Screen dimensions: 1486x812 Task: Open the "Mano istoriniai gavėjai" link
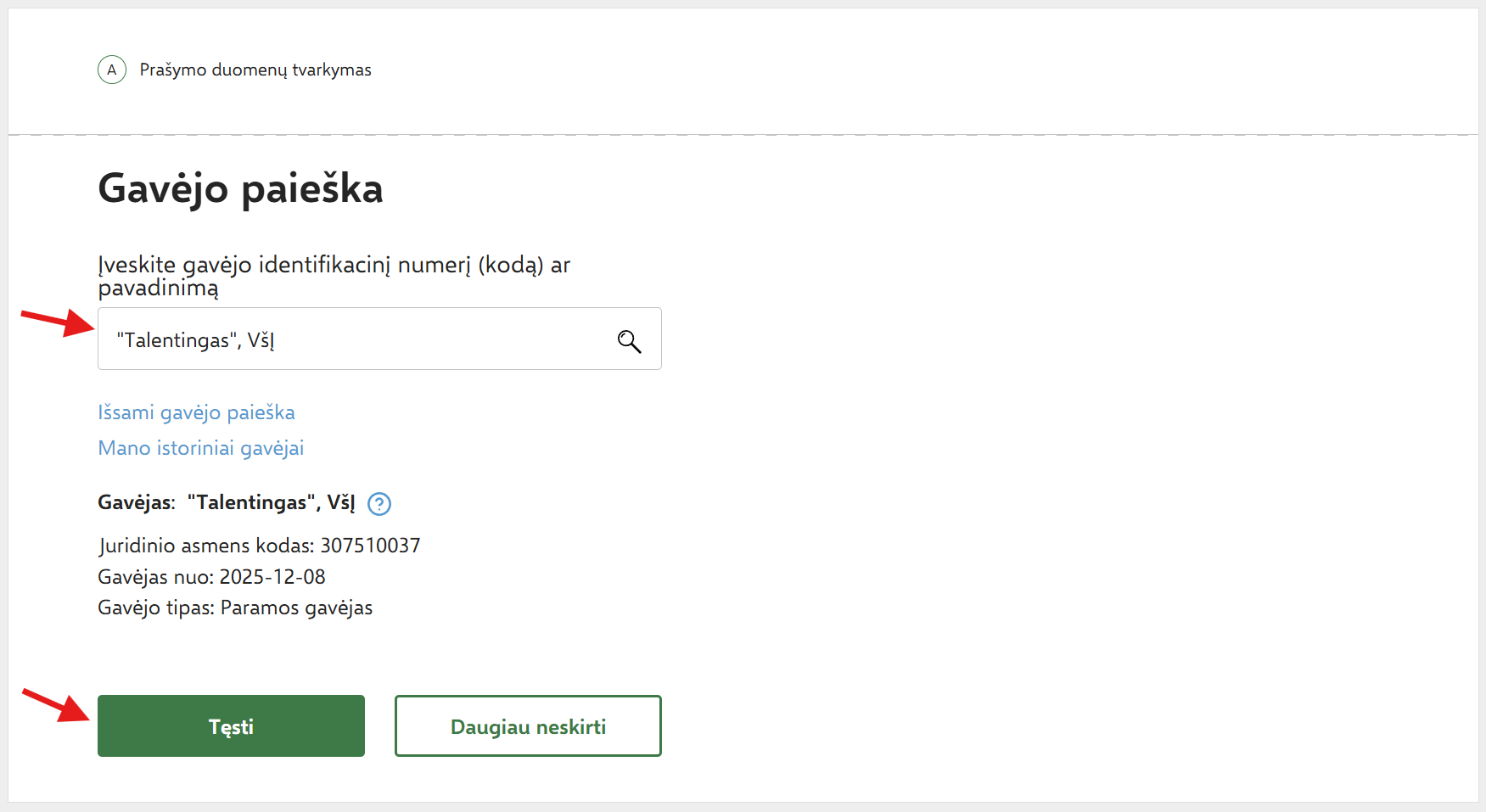(200, 448)
